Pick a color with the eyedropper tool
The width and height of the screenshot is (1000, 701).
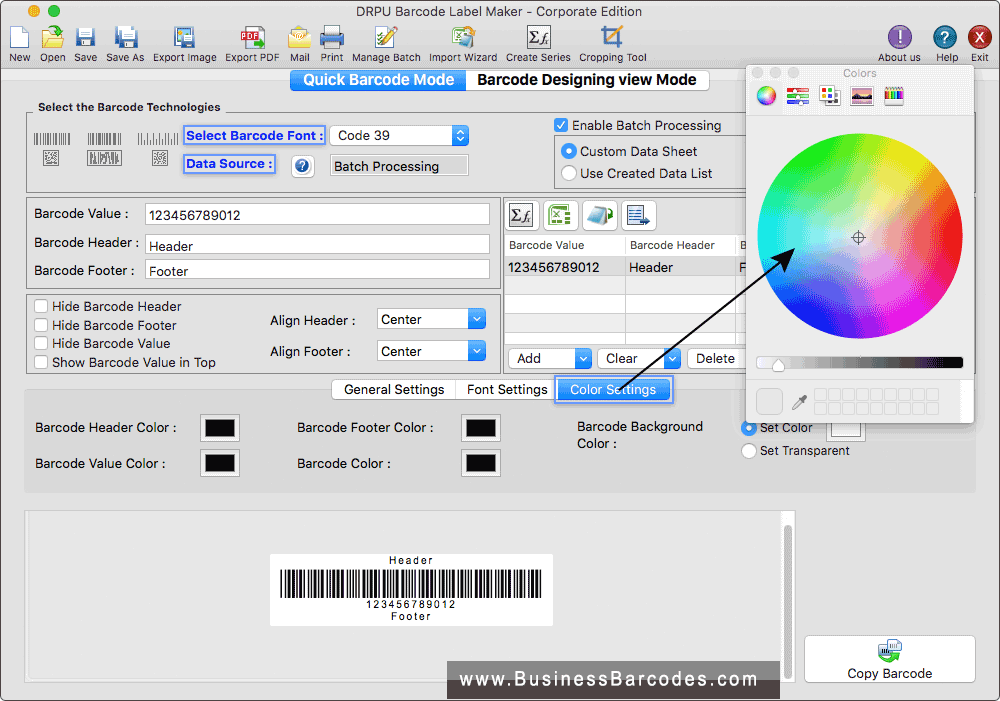[798, 402]
